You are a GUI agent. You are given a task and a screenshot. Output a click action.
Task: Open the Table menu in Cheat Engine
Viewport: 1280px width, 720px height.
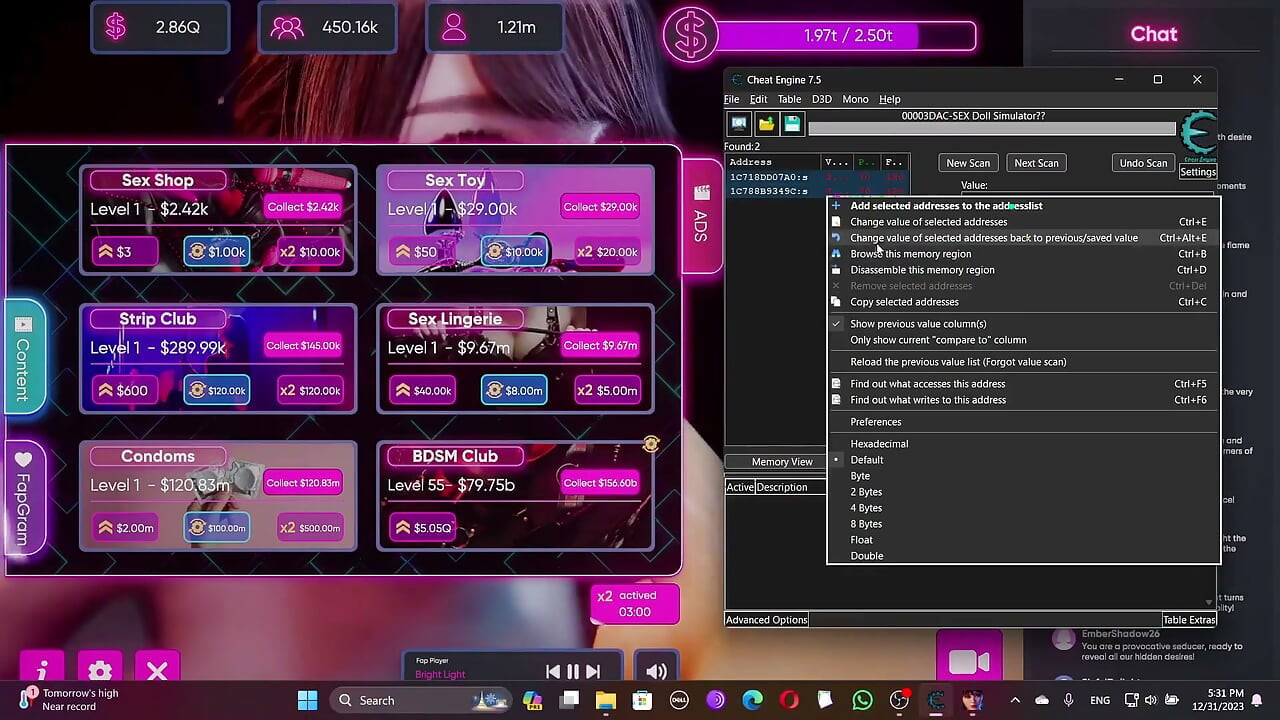pyautogui.click(x=789, y=99)
